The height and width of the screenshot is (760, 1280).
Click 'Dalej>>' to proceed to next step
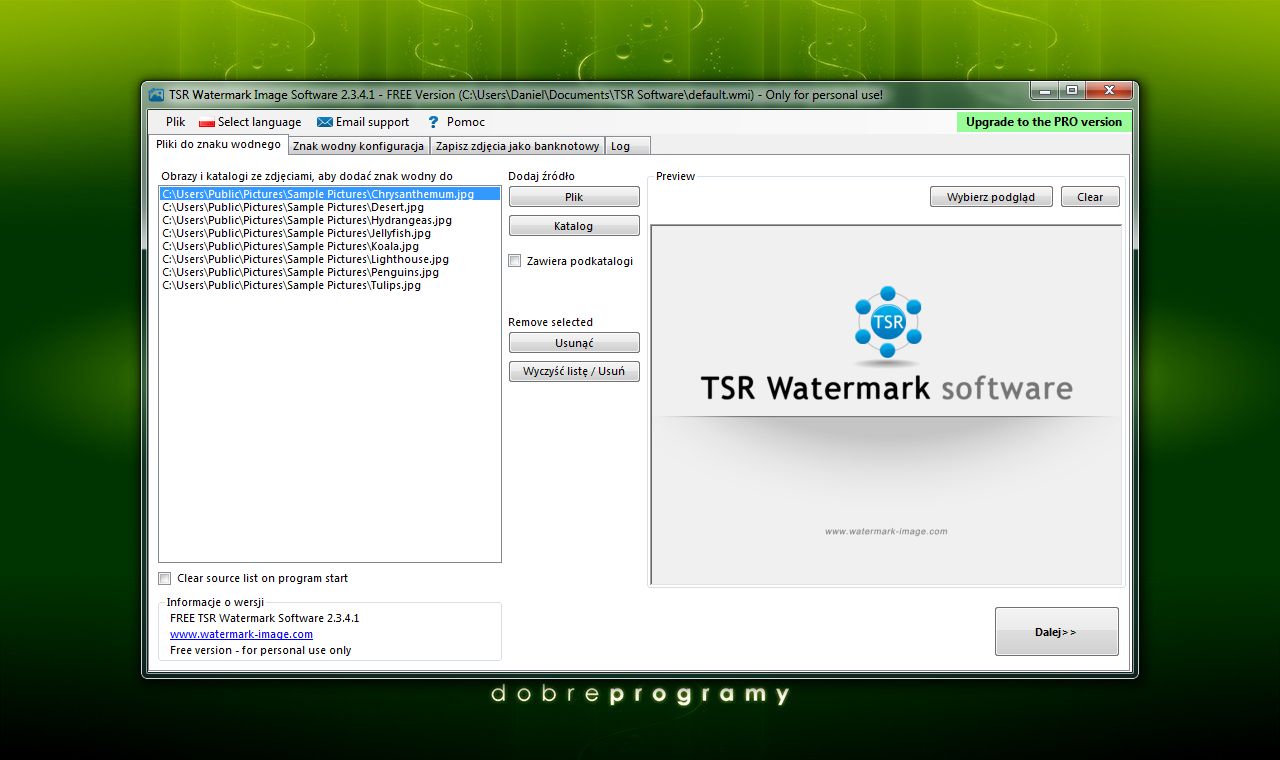(x=1056, y=631)
